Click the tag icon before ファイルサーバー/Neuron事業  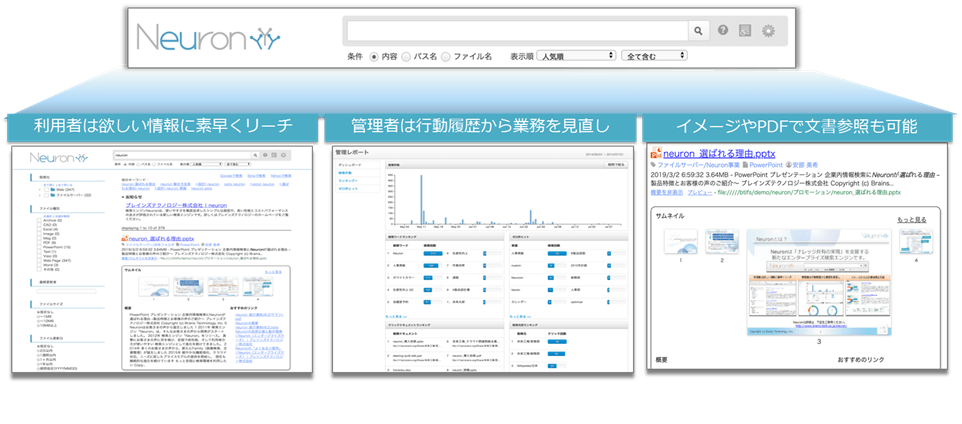point(653,164)
